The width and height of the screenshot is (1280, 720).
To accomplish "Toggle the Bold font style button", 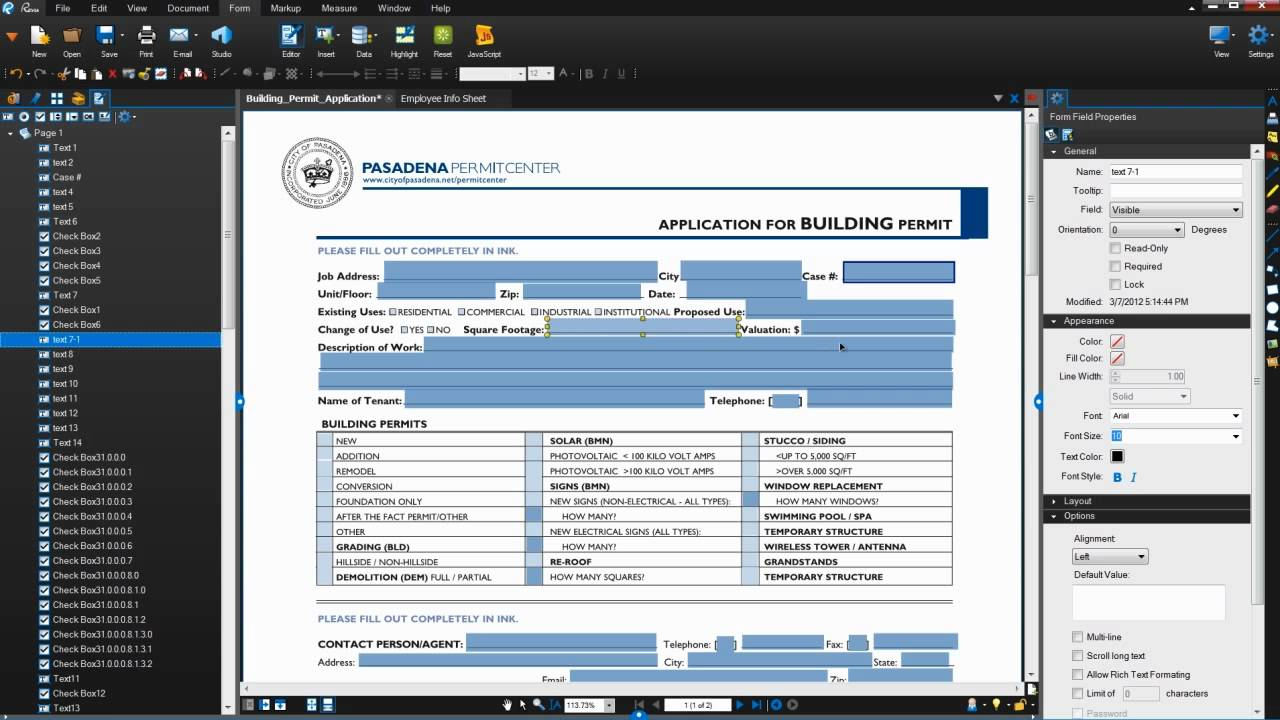I will (x=1117, y=477).
